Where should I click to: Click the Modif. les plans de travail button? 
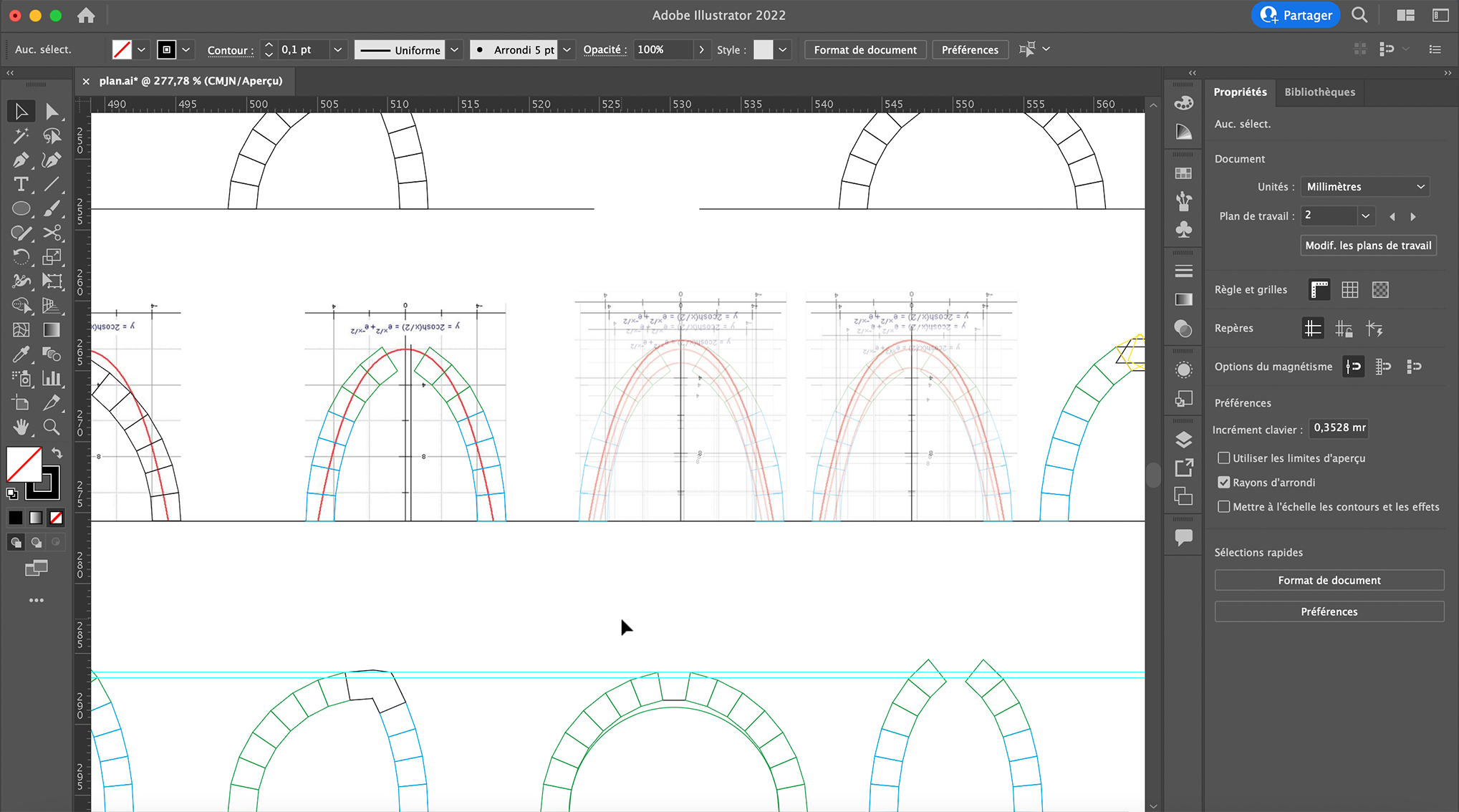(x=1367, y=245)
